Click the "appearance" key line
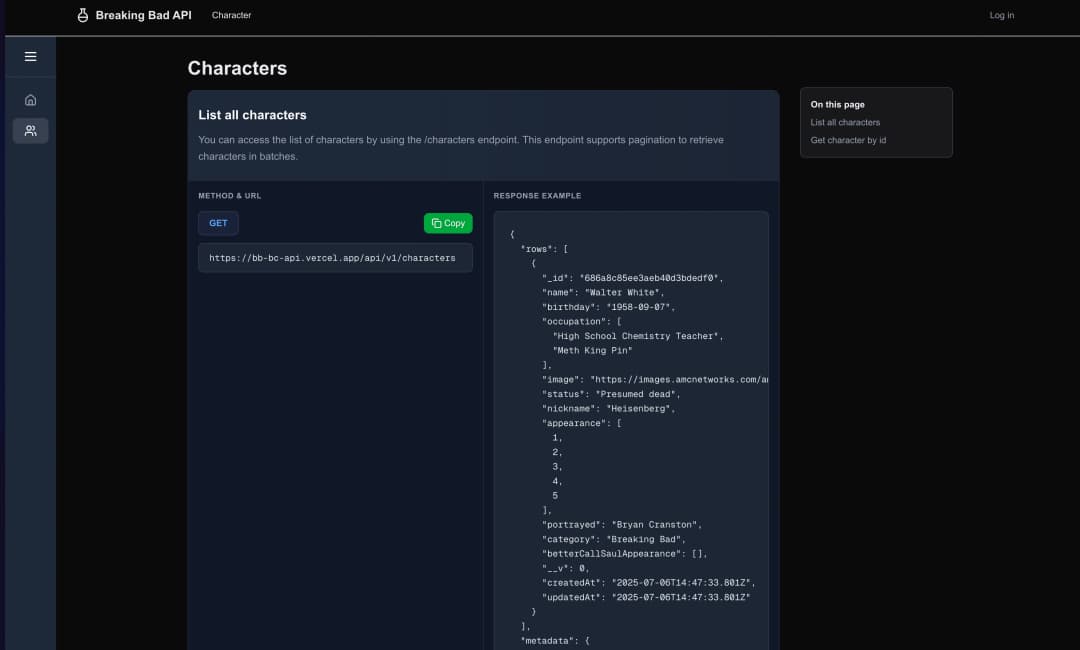1080x650 pixels. (x=581, y=423)
